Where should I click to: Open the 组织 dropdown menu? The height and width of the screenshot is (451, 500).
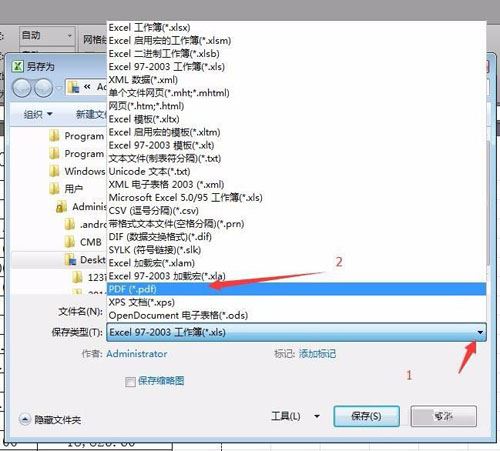(38, 114)
